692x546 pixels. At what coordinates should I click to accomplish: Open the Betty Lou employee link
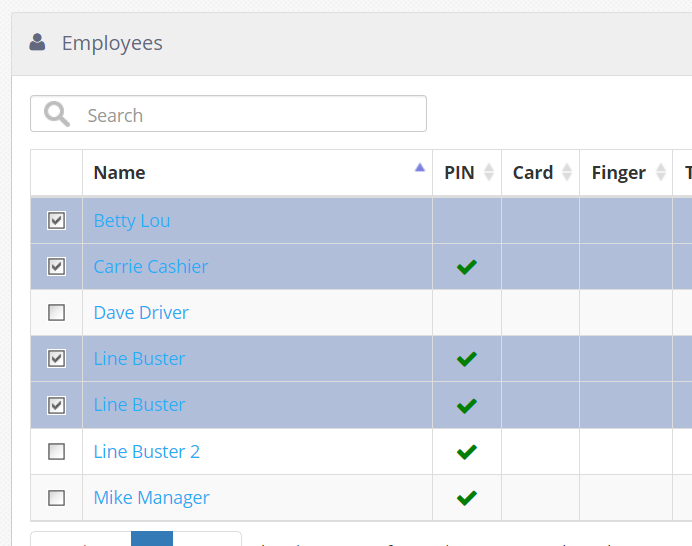132,221
